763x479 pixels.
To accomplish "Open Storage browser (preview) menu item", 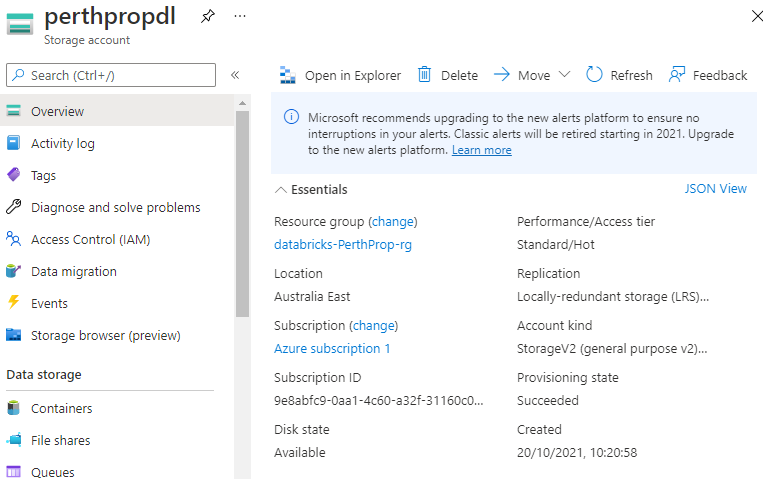I will [105, 335].
